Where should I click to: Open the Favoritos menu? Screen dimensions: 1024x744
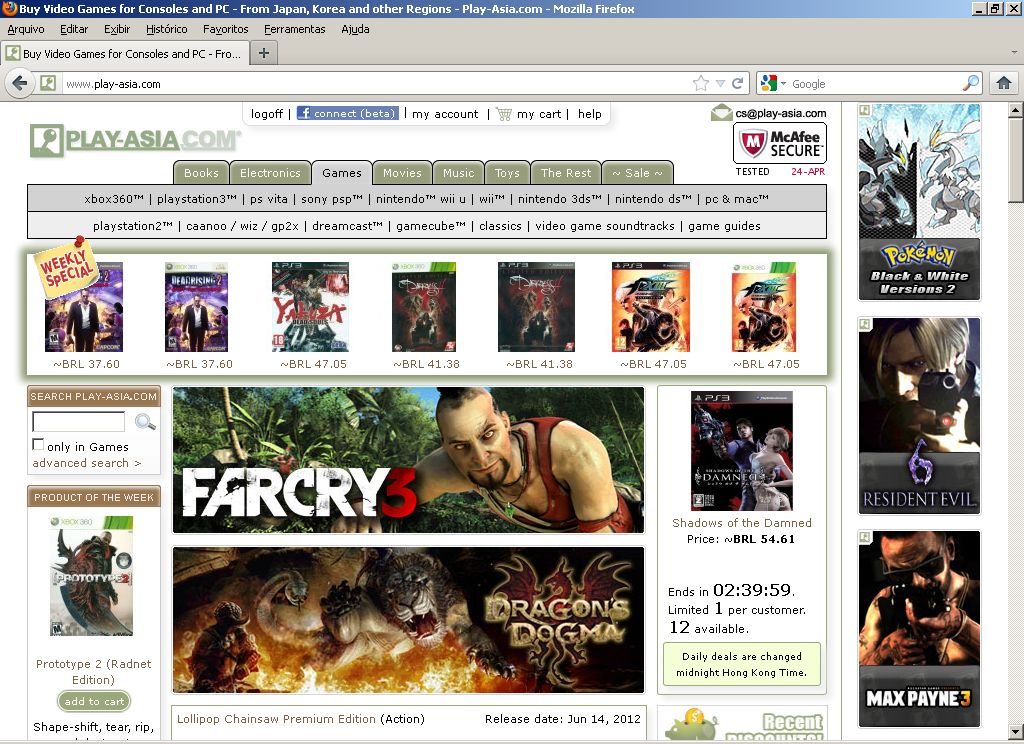click(225, 29)
